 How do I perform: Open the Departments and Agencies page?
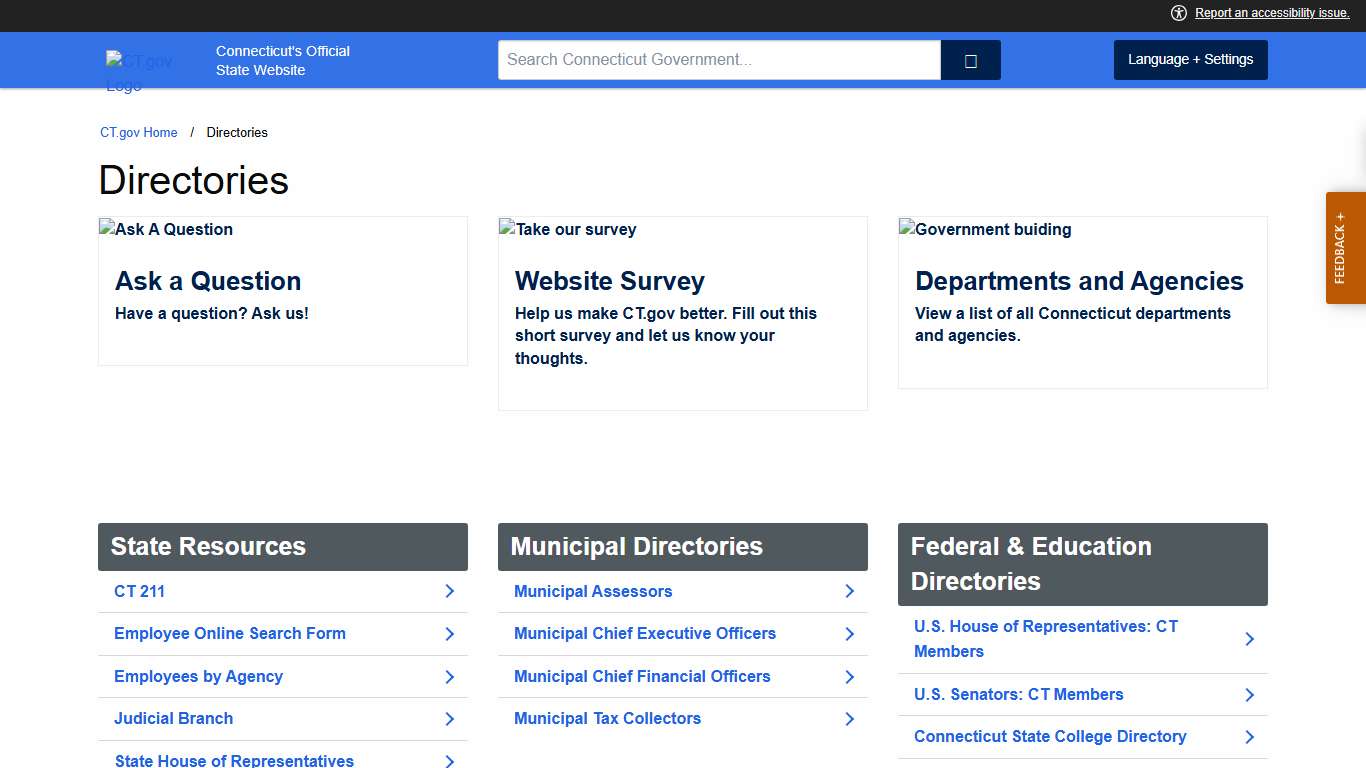coord(1082,300)
